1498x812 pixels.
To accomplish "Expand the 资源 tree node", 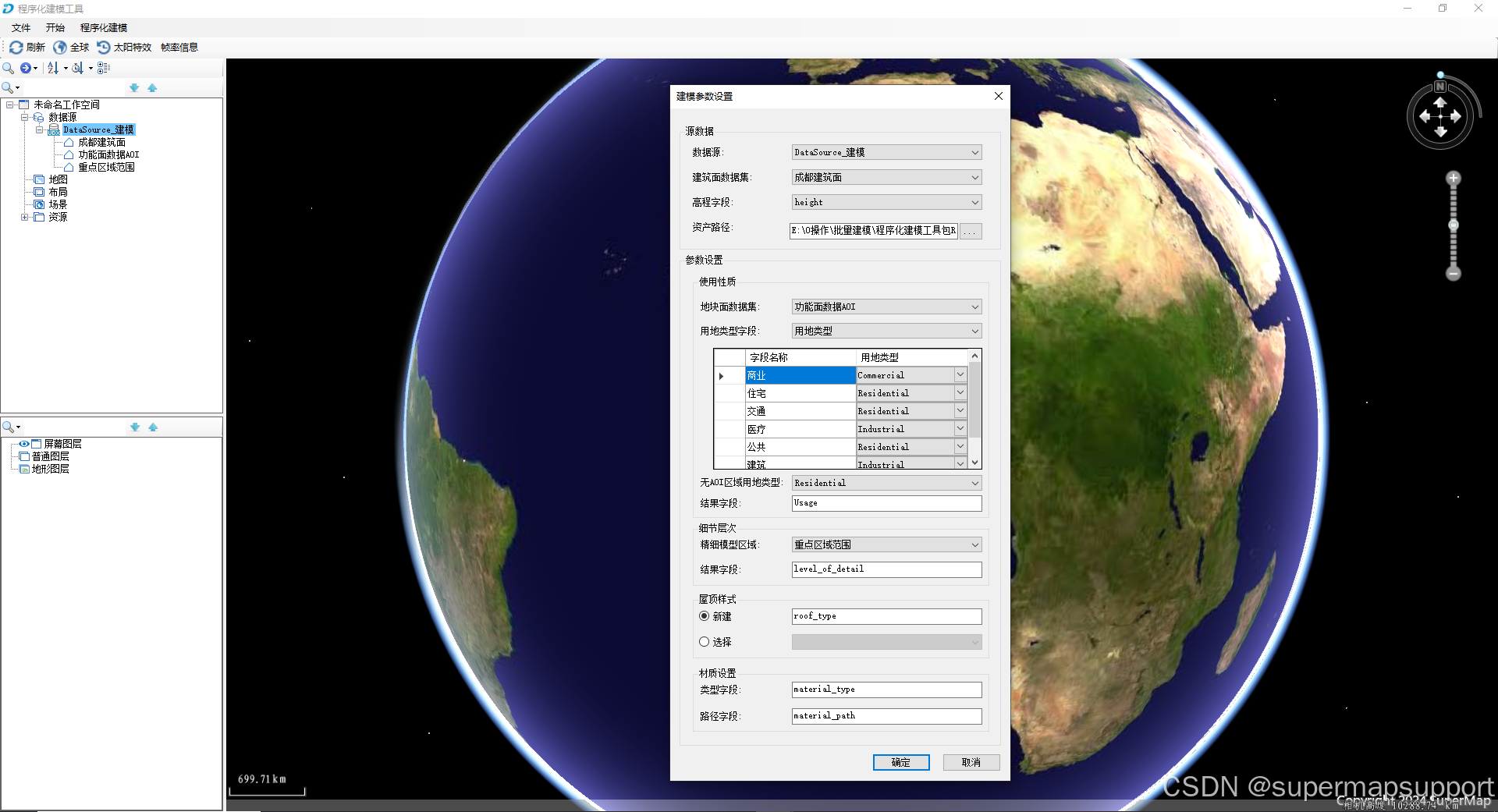I will [x=24, y=217].
